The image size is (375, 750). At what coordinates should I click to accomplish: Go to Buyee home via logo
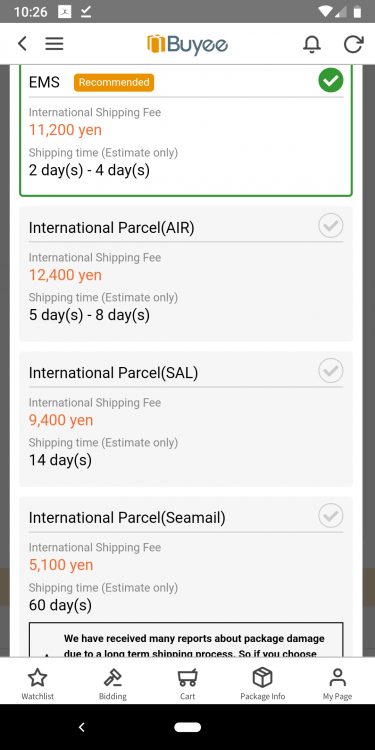pos(188,44)
